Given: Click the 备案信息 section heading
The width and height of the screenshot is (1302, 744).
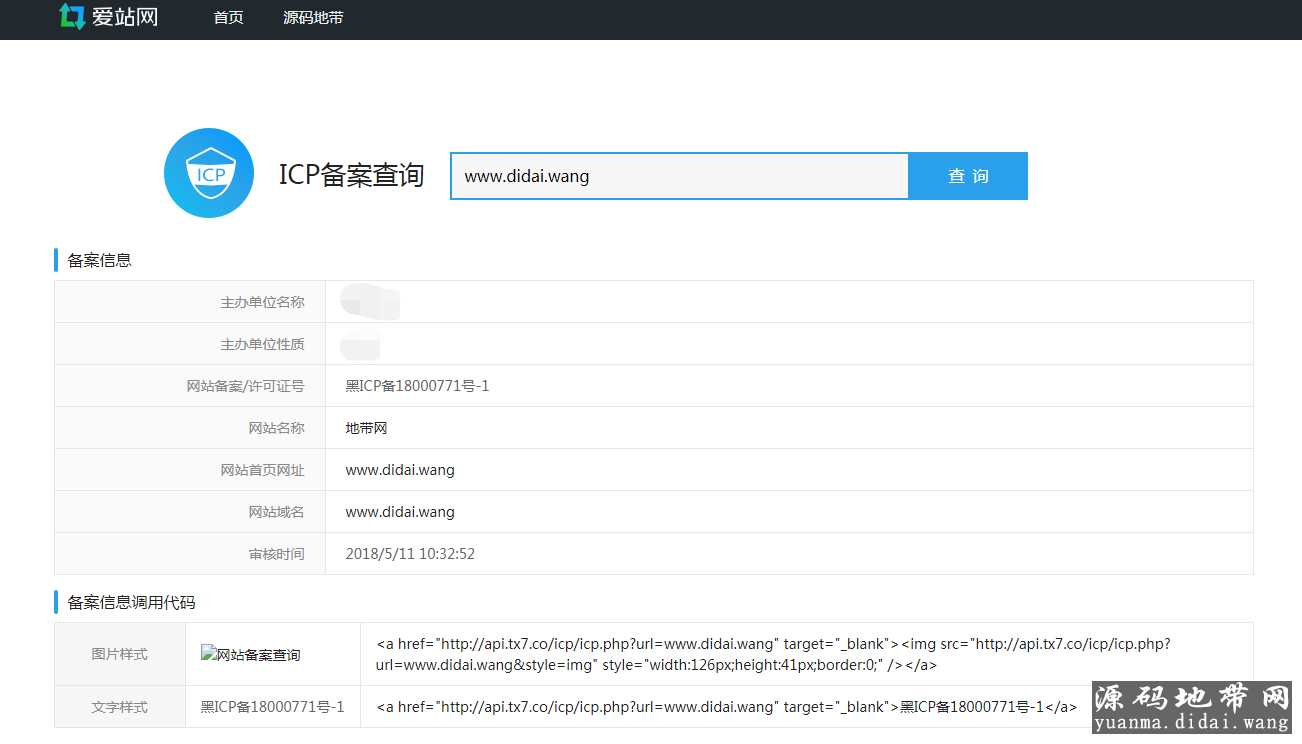Looking at the screenshot, I should point(99,261).
